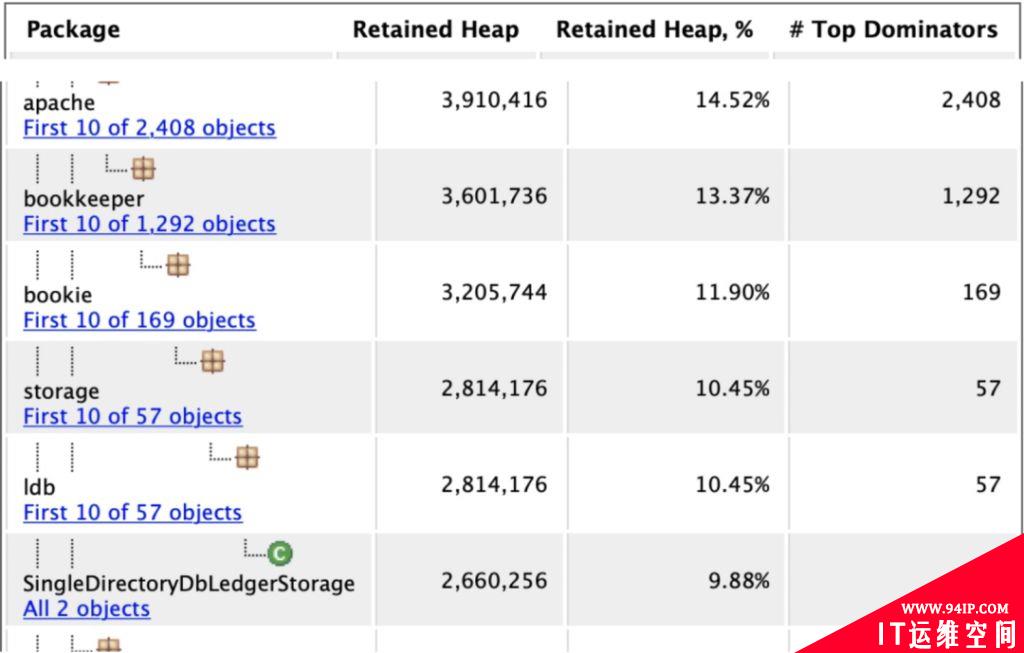This screenshot has height=653, width=1024.
Task: Click the 14.52% percentage cell
Action: click(x=731, y=100)
